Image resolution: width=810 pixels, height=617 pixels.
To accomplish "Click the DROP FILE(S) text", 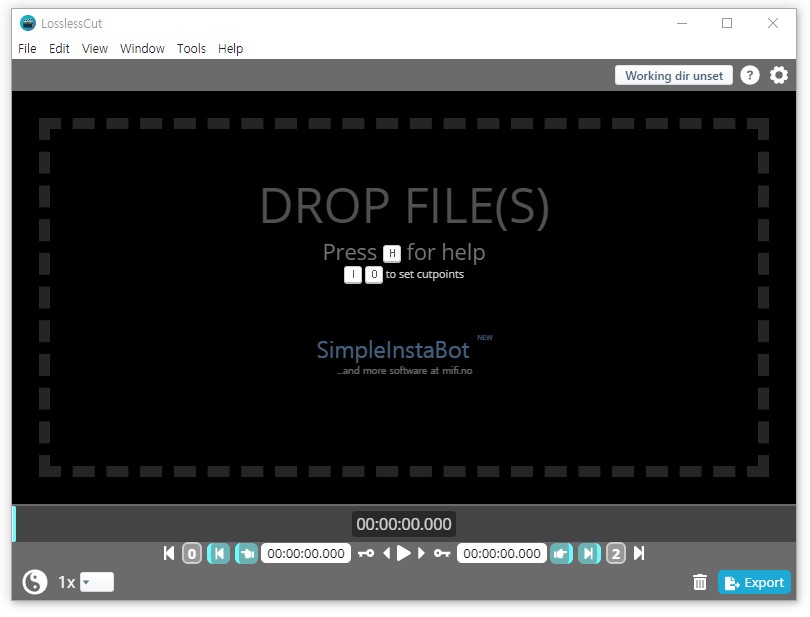I will (404, 206).
